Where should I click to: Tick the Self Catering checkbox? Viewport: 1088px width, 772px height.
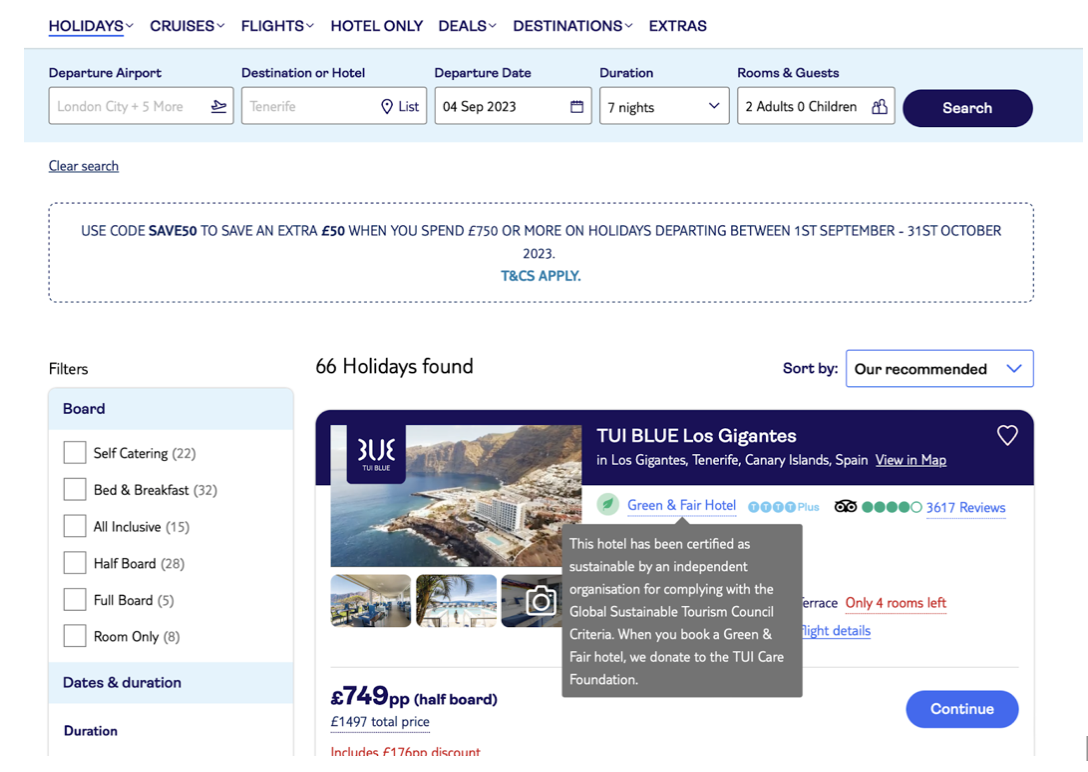click(74, 453)
